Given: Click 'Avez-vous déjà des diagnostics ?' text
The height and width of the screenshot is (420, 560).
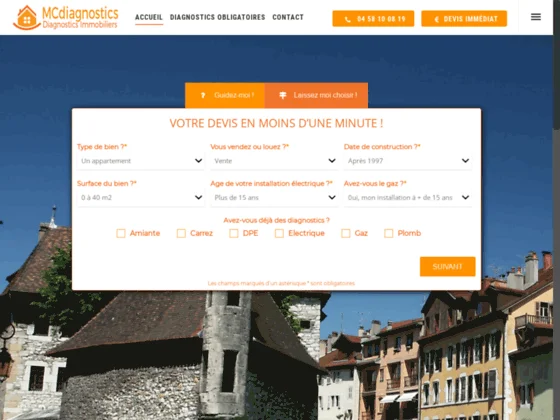Looking at the screenshot, I should tap(276, 220).
